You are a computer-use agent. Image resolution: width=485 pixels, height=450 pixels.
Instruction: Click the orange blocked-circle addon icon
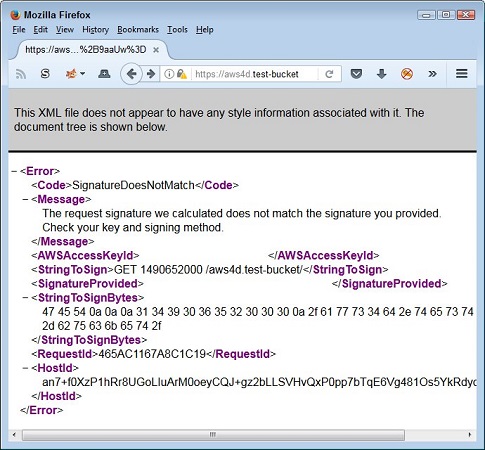407,74
